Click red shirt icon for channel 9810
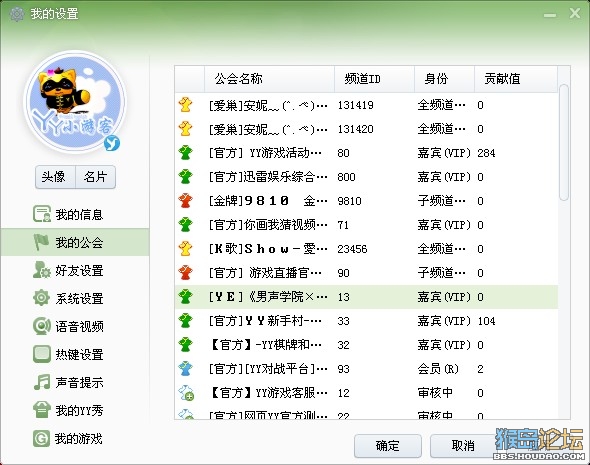 (x=186, y=201)
